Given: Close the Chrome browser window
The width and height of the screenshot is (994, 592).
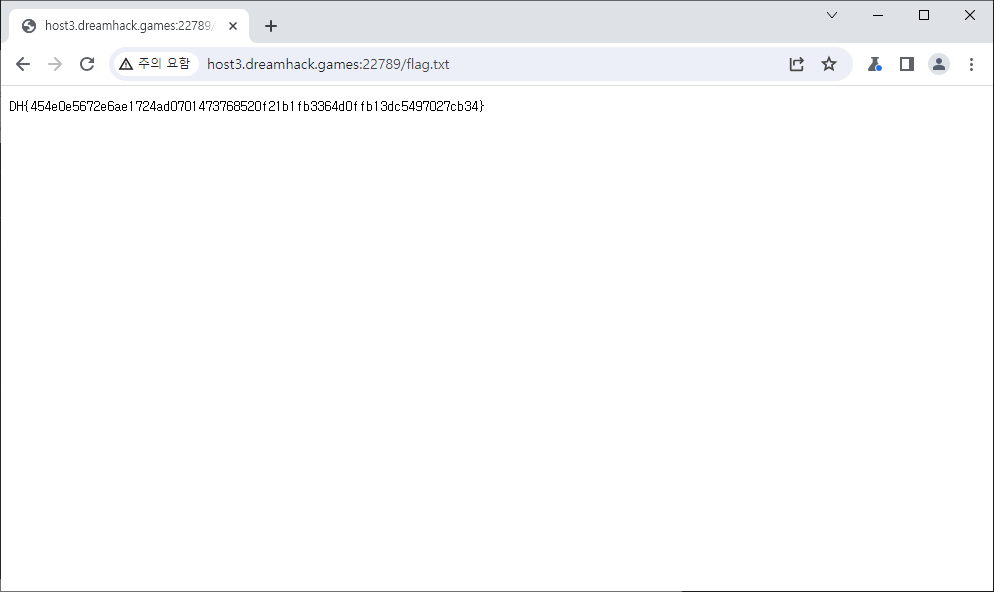Looking at the screenshot, I should pos(970,15).
